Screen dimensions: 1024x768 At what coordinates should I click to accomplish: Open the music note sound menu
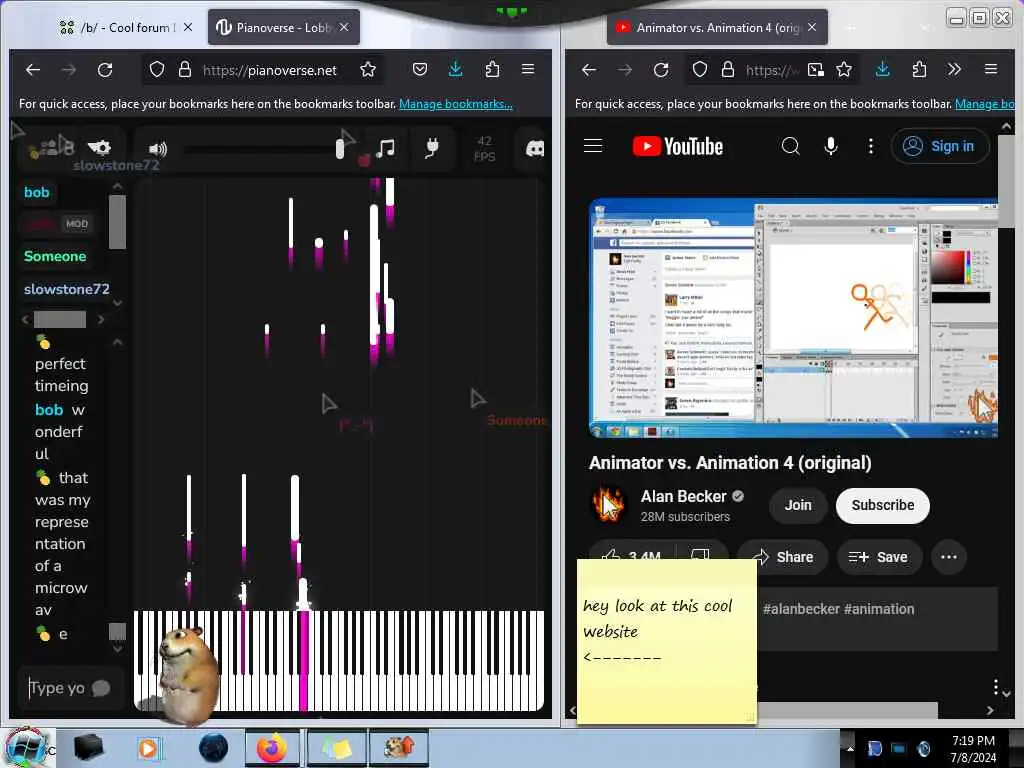(385, 148)
